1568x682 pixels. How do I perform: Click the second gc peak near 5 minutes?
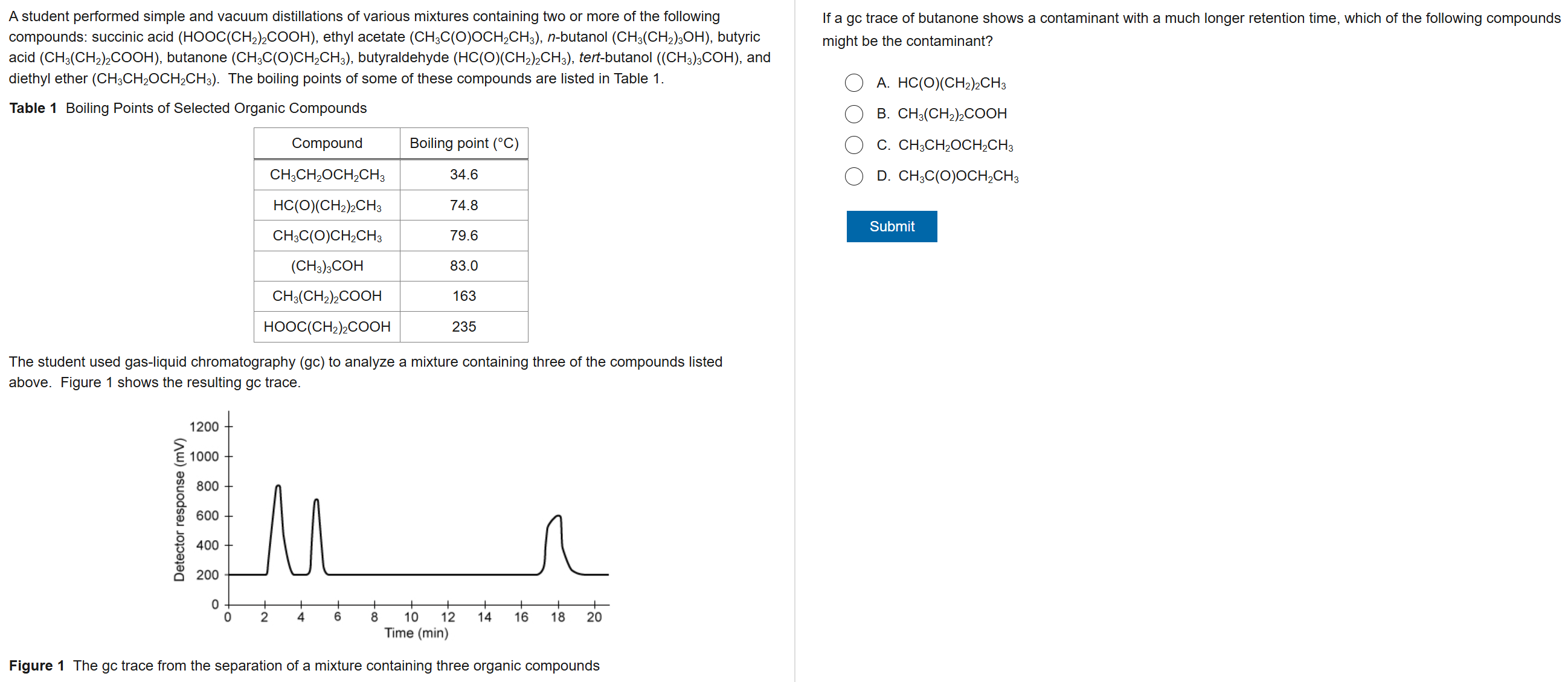316,502
